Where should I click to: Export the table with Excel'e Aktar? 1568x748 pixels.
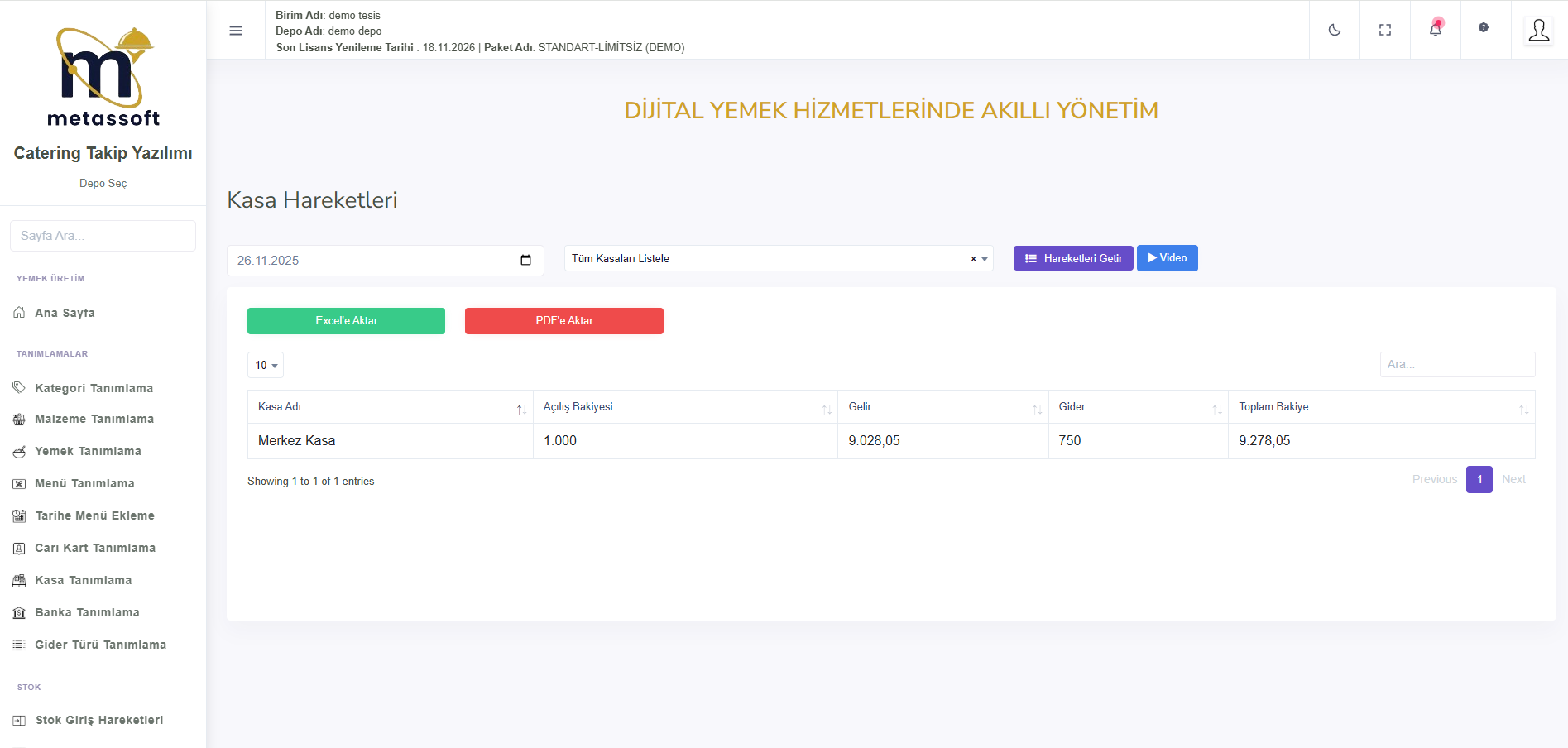pyautogui.click(x=346, y=321)
